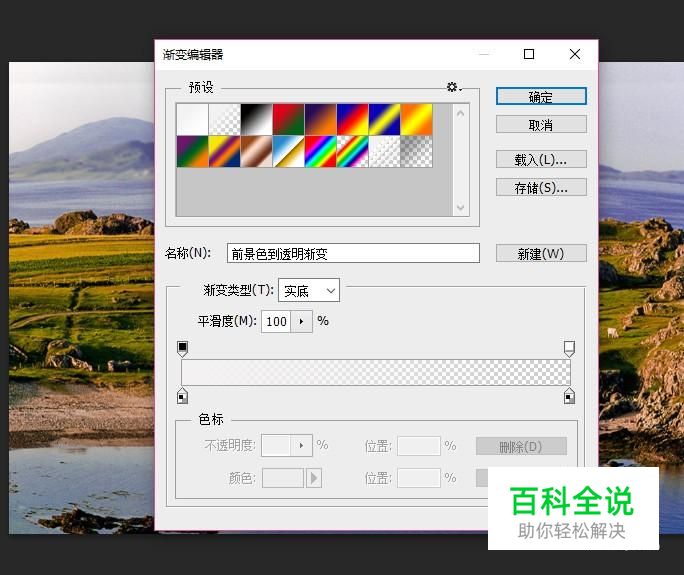Click the color 位置 field
684x575 pixels.
point(419,478)
